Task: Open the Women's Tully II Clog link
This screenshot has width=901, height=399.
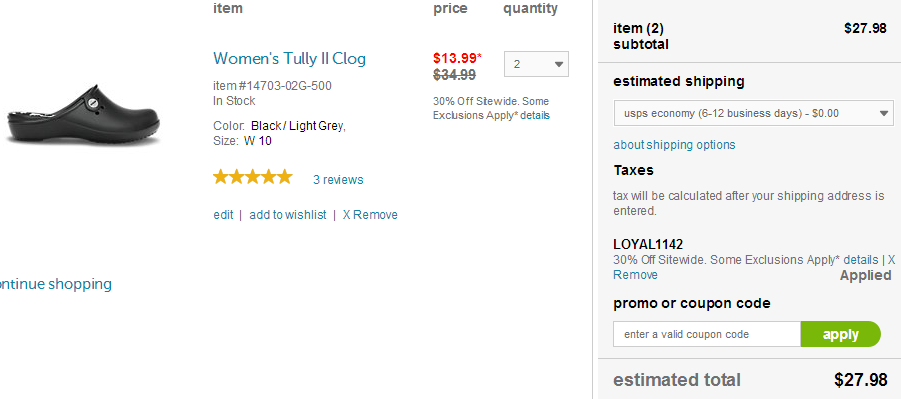Action: pyautogui.click(x=289, y=59)
